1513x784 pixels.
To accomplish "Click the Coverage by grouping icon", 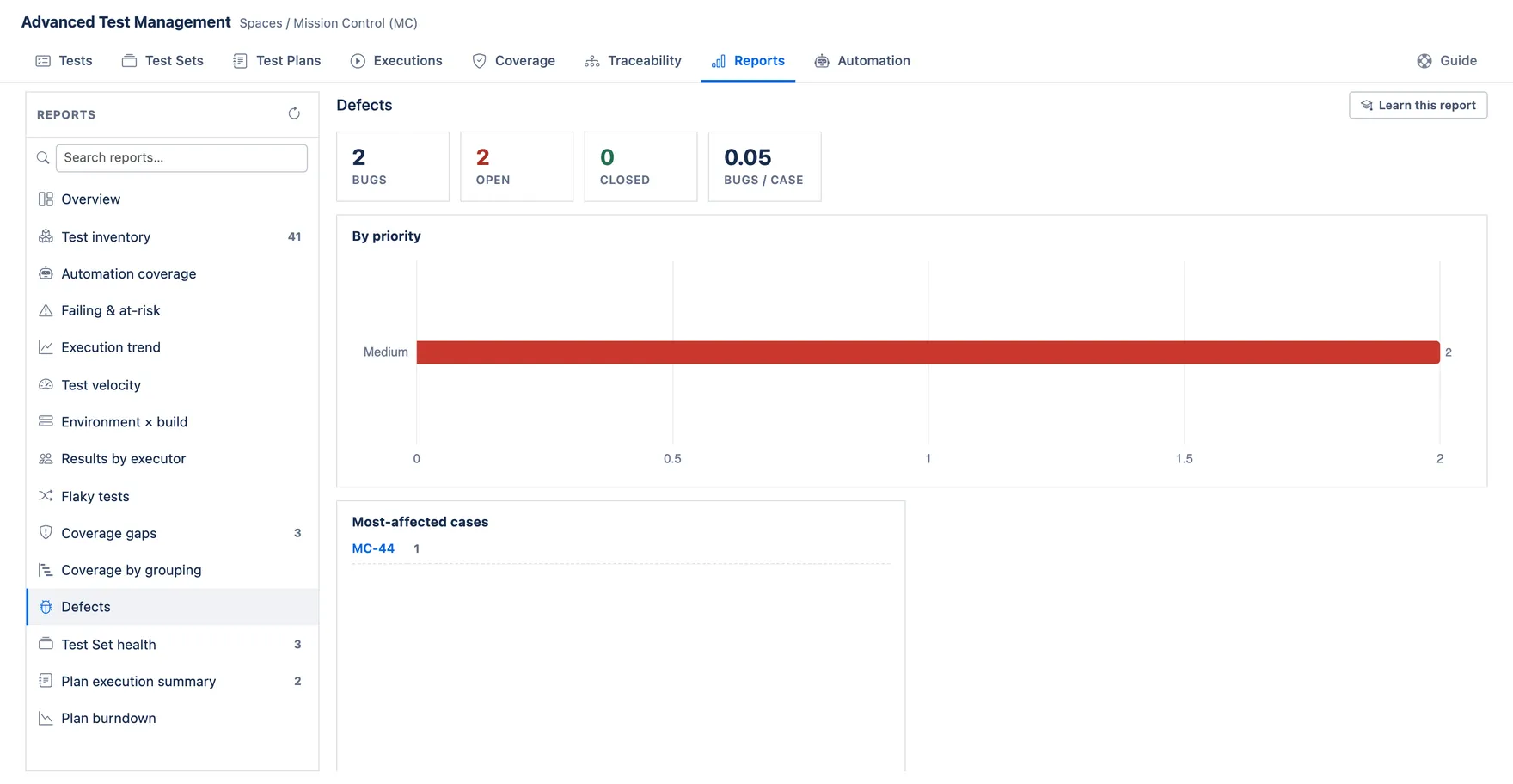I will (x=46, y=570).
